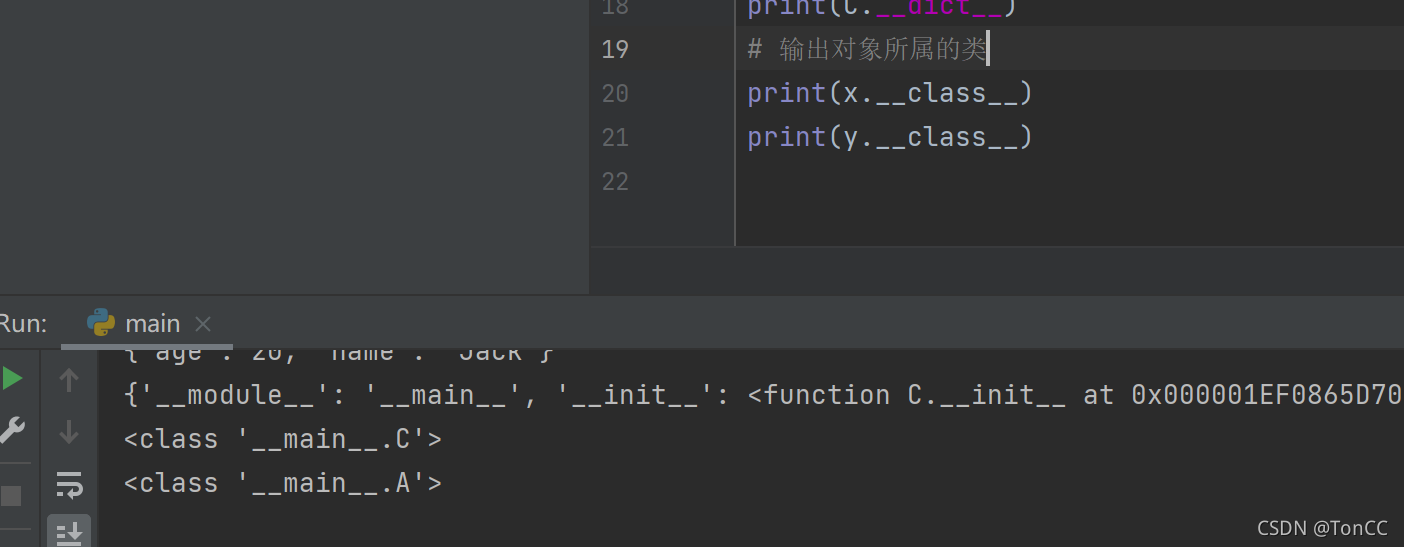The height and width of the screenshot is (547, 1404).
Task: Click output line <class '__main__.C'>
Action: tap(283, 439)
